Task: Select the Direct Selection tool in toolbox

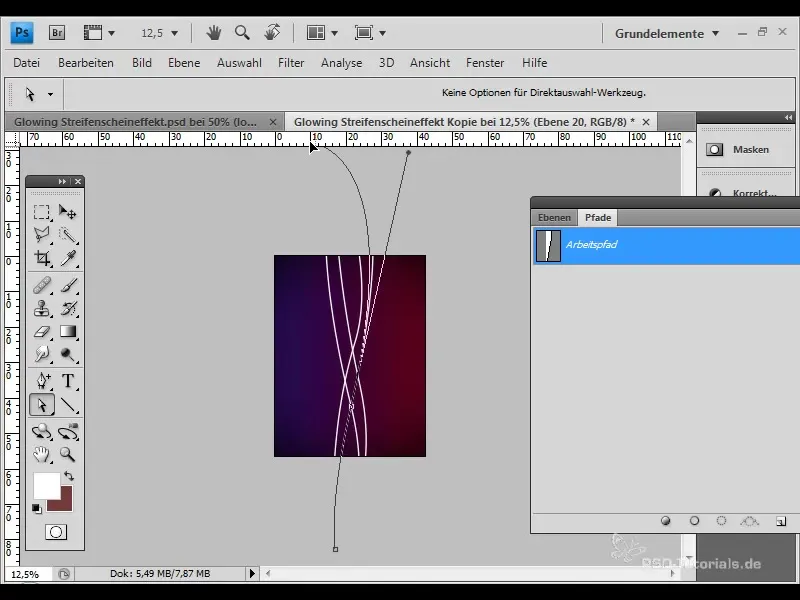Action: point(41,405)
